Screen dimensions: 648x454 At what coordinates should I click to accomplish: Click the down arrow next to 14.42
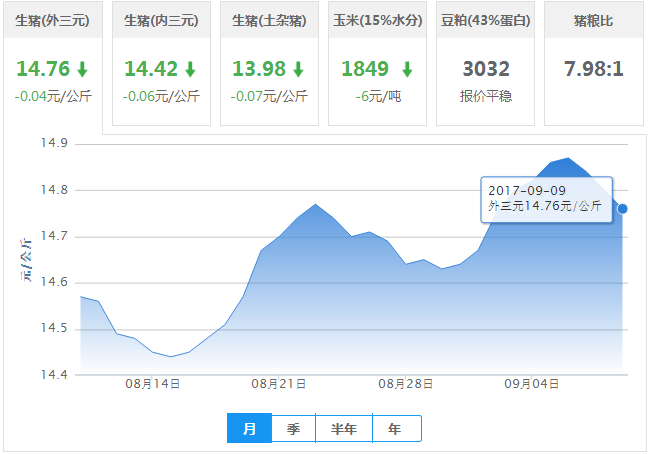190,70
